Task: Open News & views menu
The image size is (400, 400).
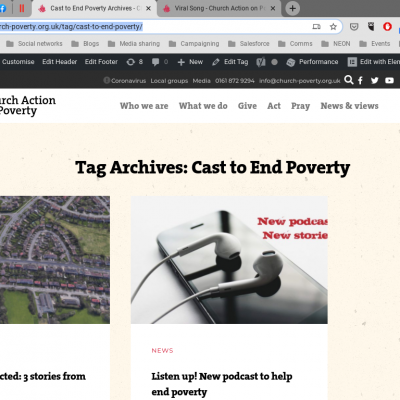Action: tap(349, 106)
